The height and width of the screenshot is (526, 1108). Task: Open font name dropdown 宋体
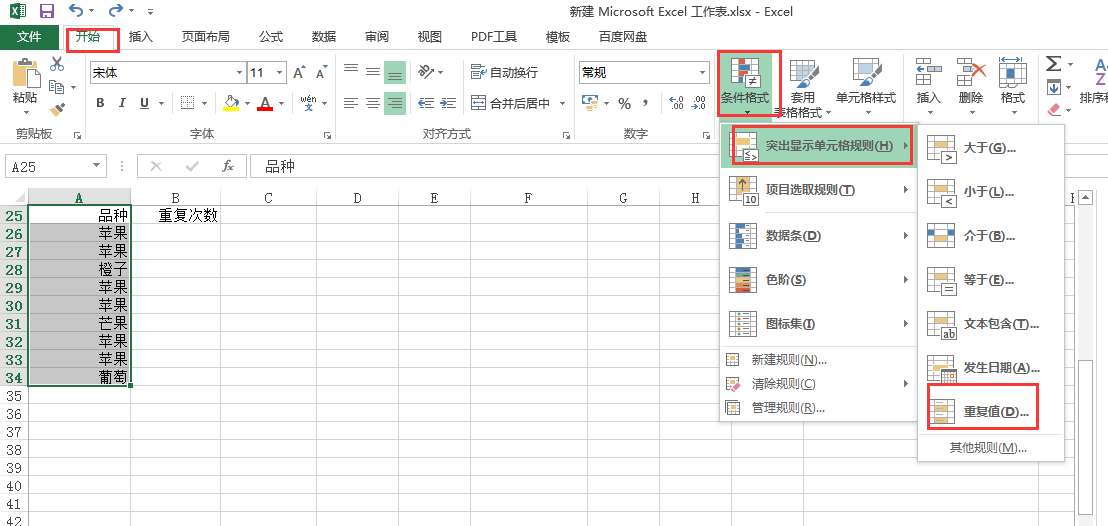[240, 73]
